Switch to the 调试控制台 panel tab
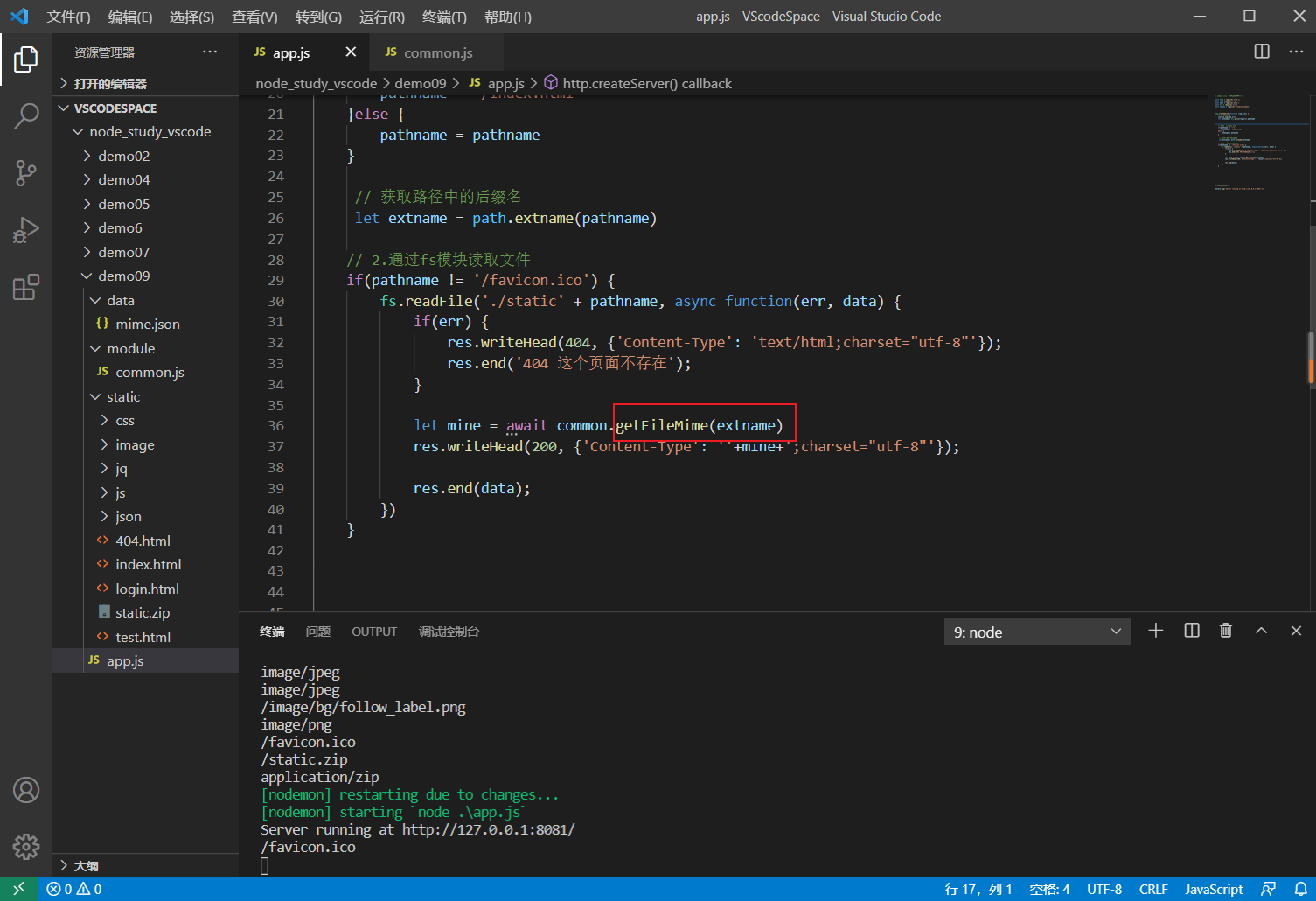 pos(449,632)
